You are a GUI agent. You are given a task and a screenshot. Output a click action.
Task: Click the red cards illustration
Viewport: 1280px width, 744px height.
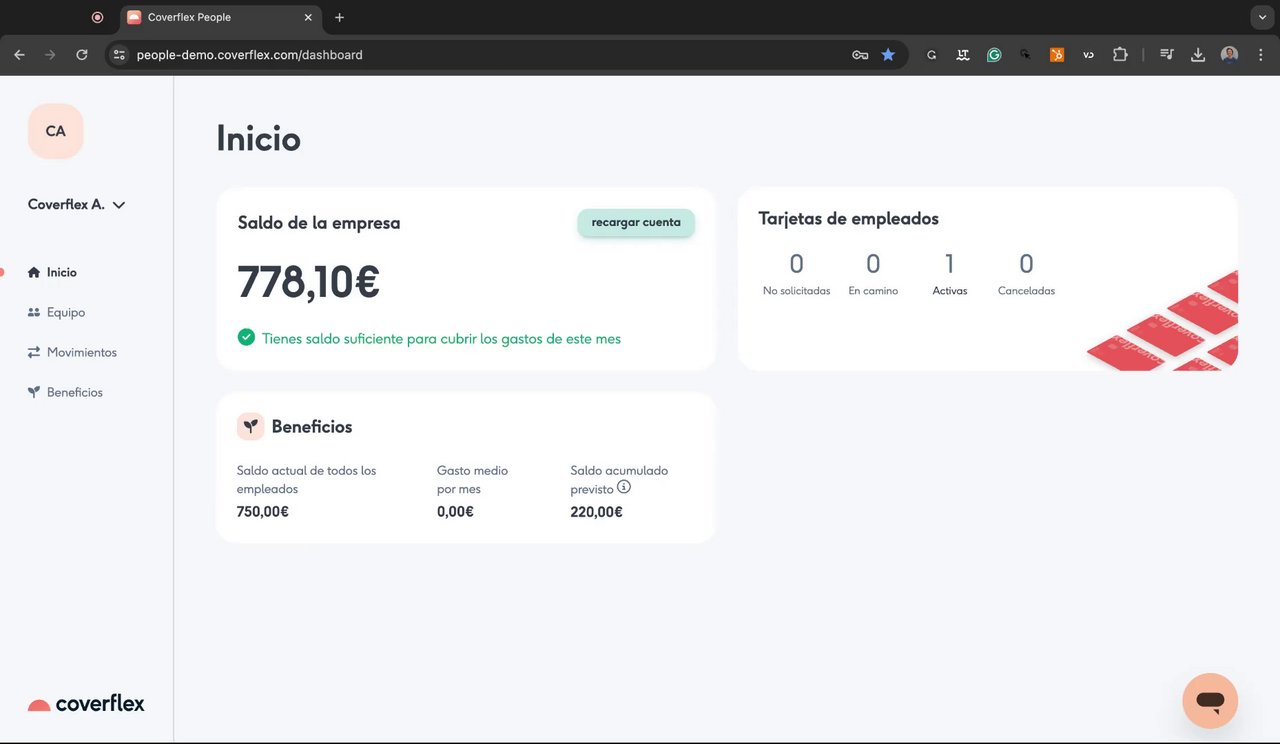[1163, 322]
